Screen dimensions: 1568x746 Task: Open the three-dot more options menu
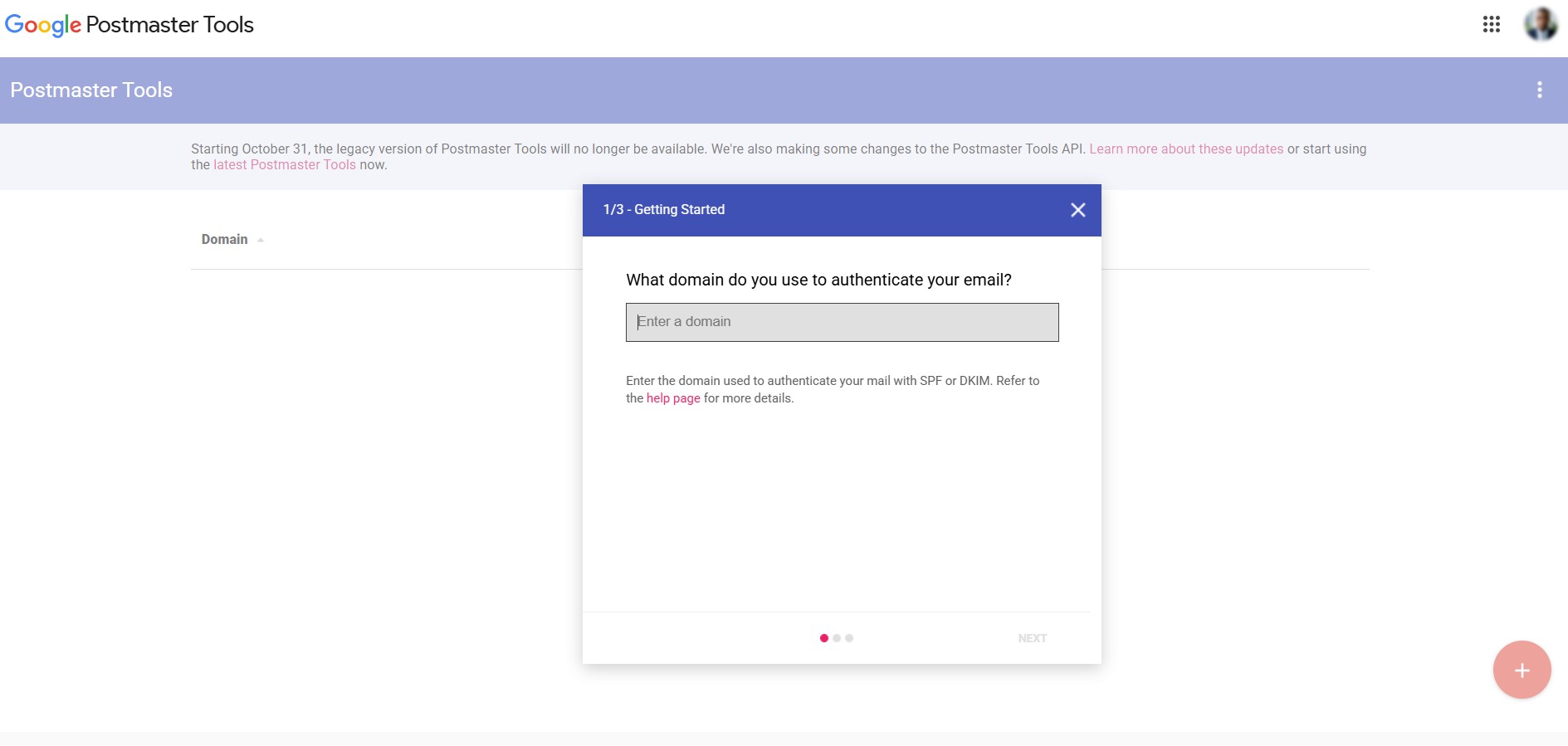point(1539,90)
